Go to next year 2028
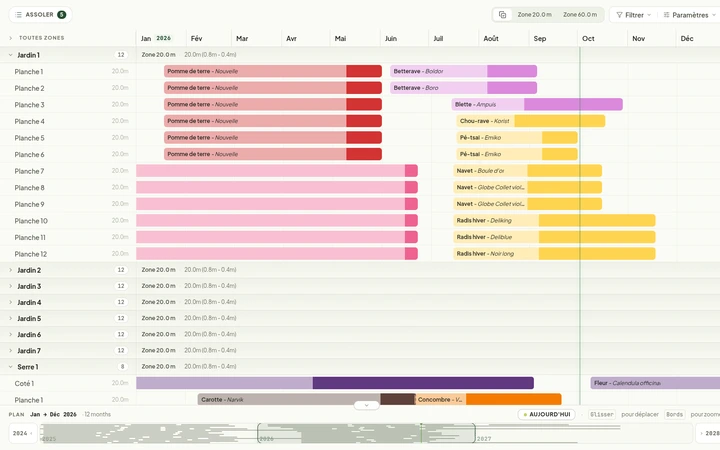Viewport: 720px width, 450px height. 709,433
